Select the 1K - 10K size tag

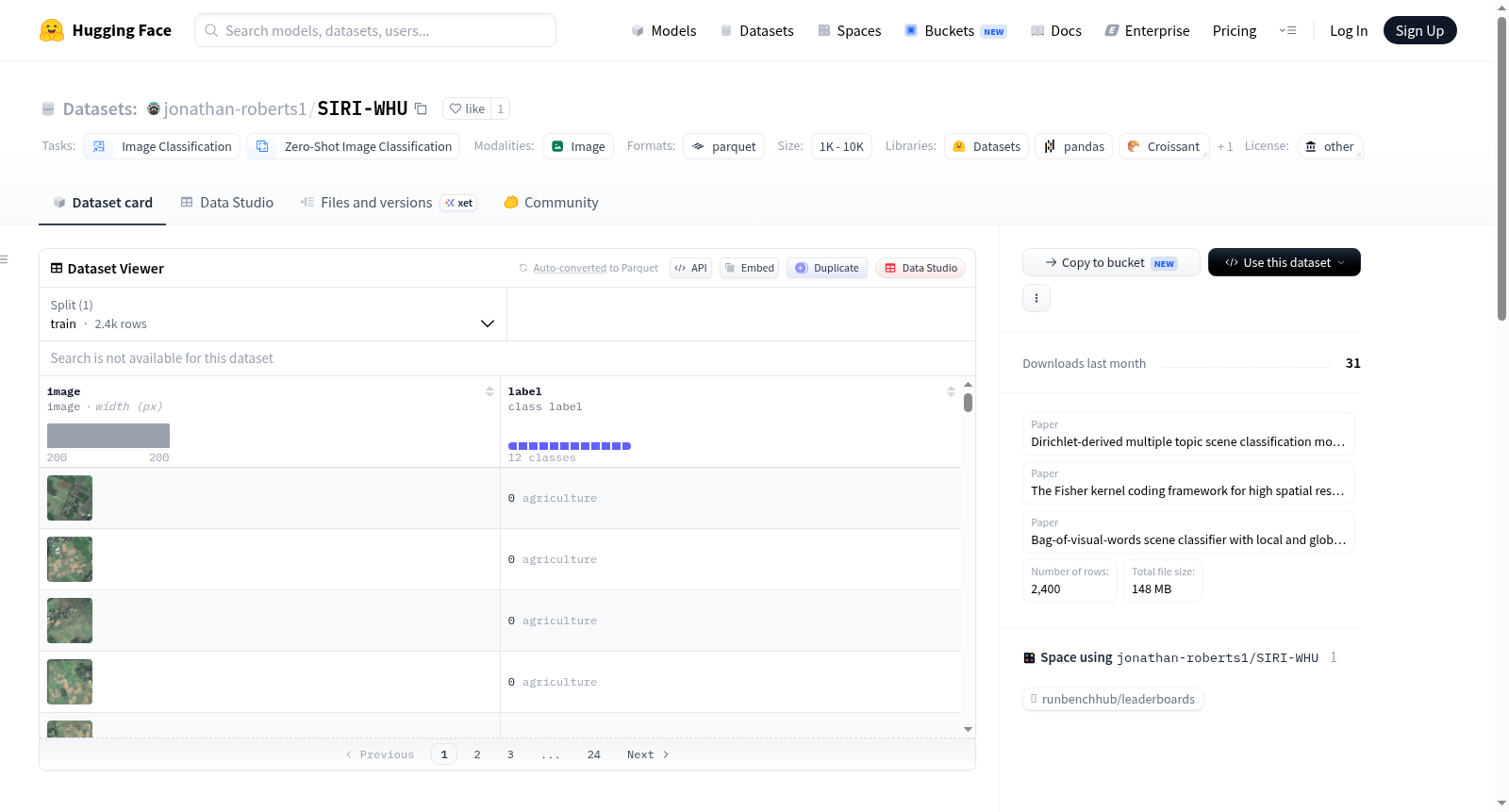point(841,146)
